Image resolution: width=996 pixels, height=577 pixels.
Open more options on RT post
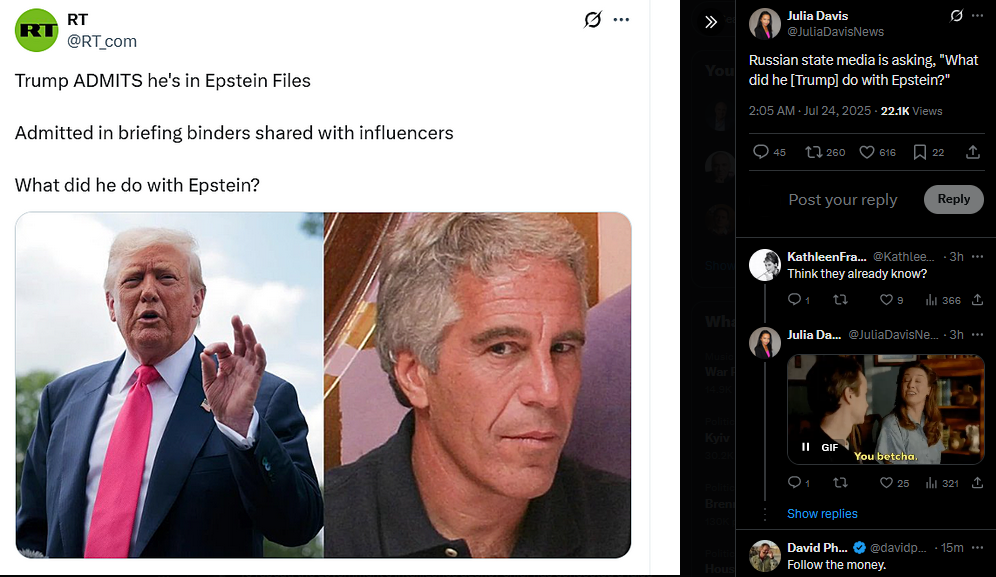tap(621, 20)
